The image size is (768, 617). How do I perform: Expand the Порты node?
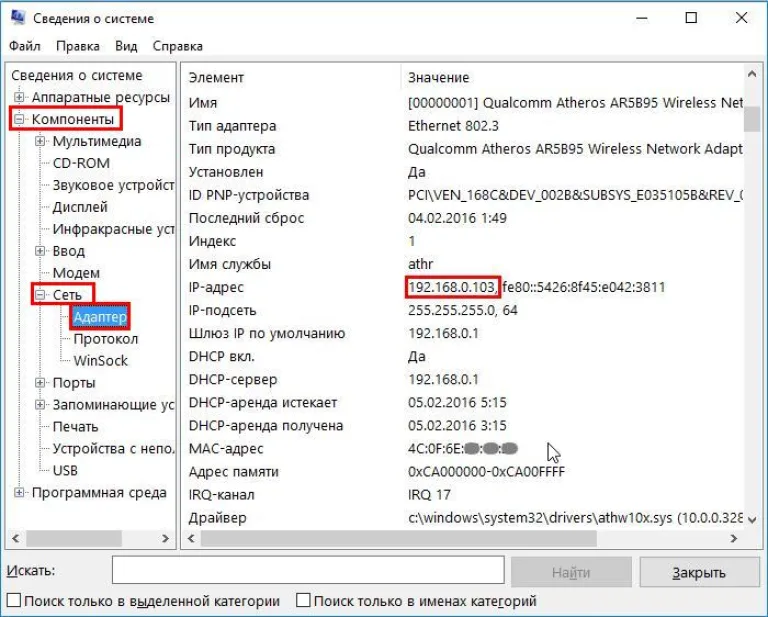(x=40, y=382)
